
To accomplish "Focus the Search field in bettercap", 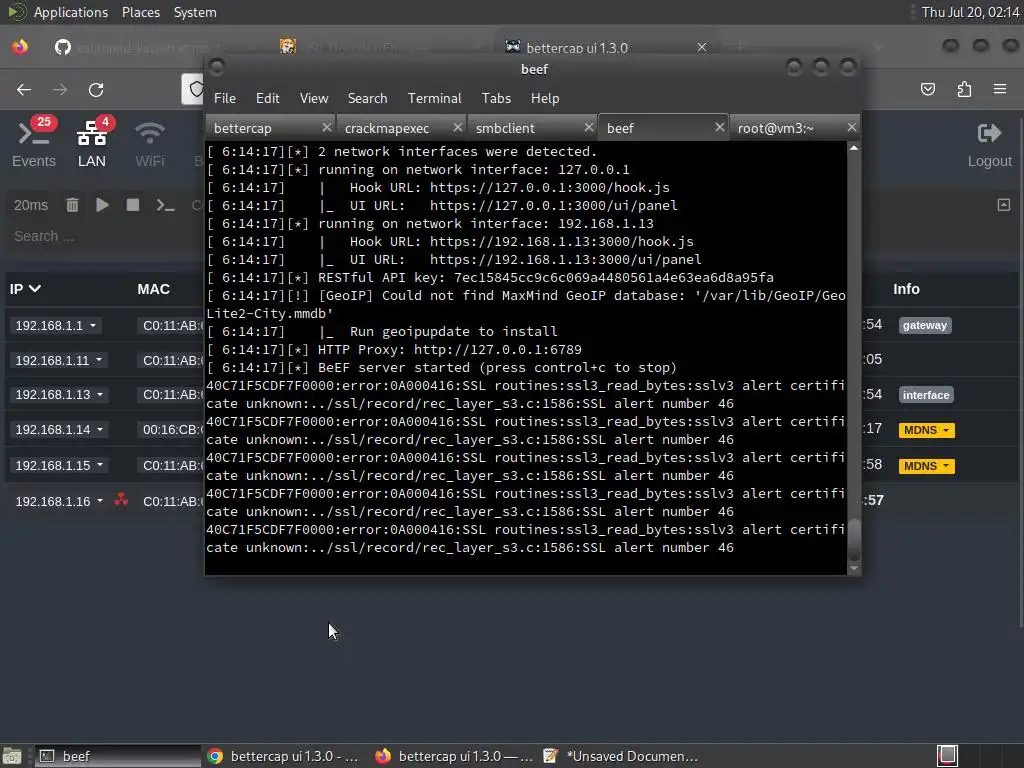I will (x=104, y=236).
